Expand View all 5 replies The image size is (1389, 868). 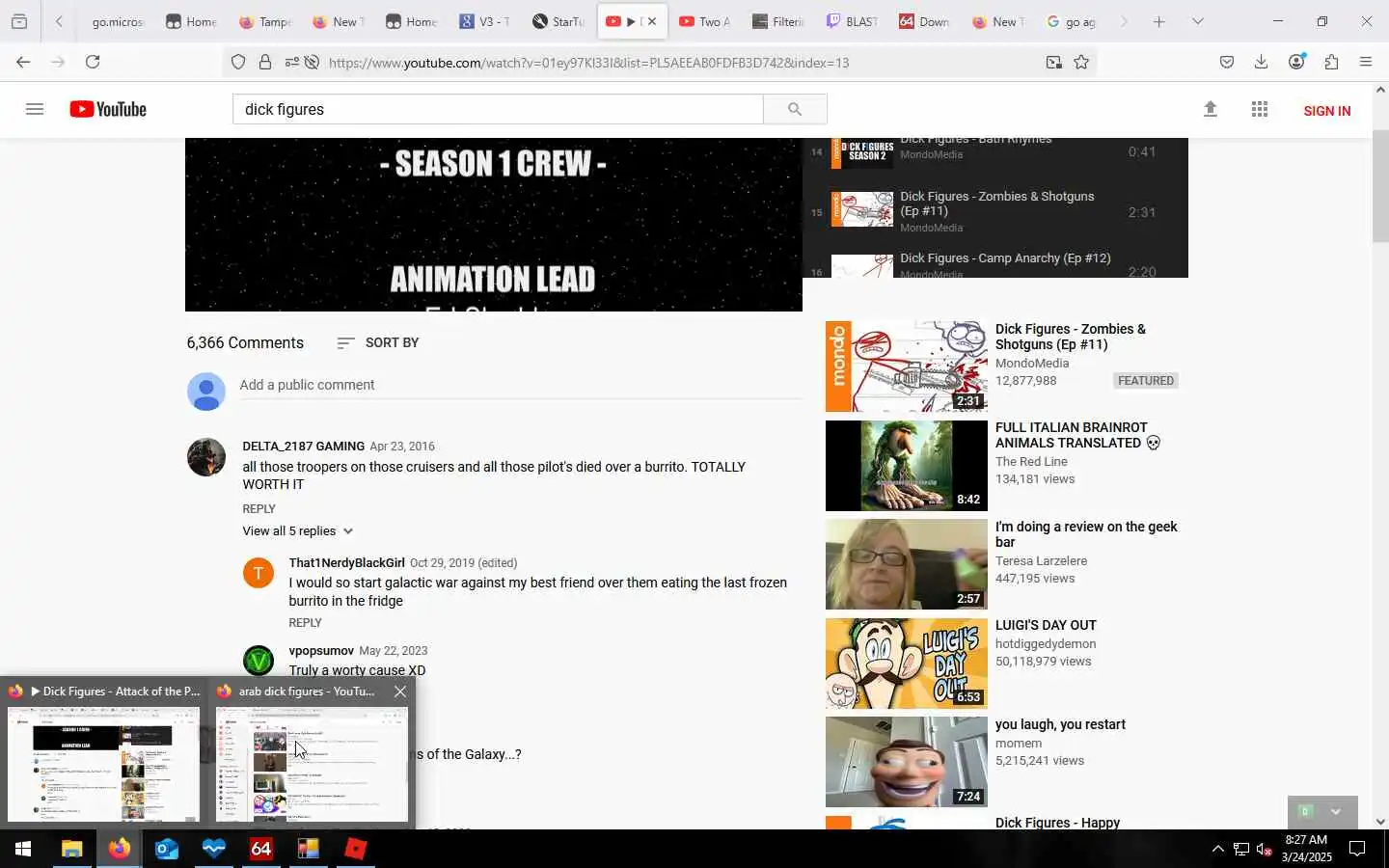click(x=298, y=531)
